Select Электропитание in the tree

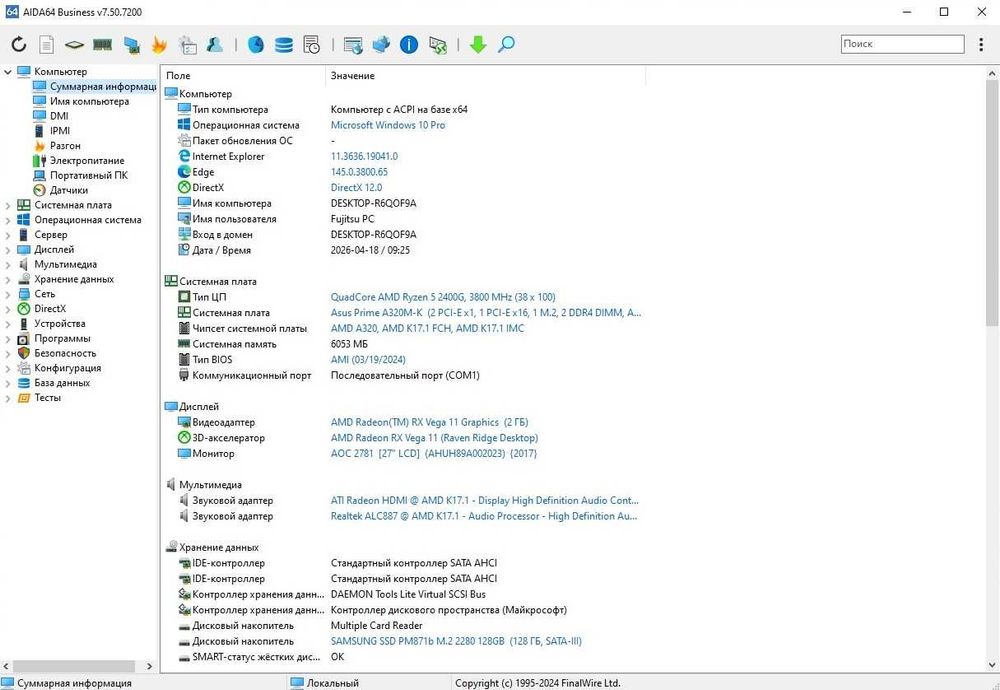click(x=87, y=161)
